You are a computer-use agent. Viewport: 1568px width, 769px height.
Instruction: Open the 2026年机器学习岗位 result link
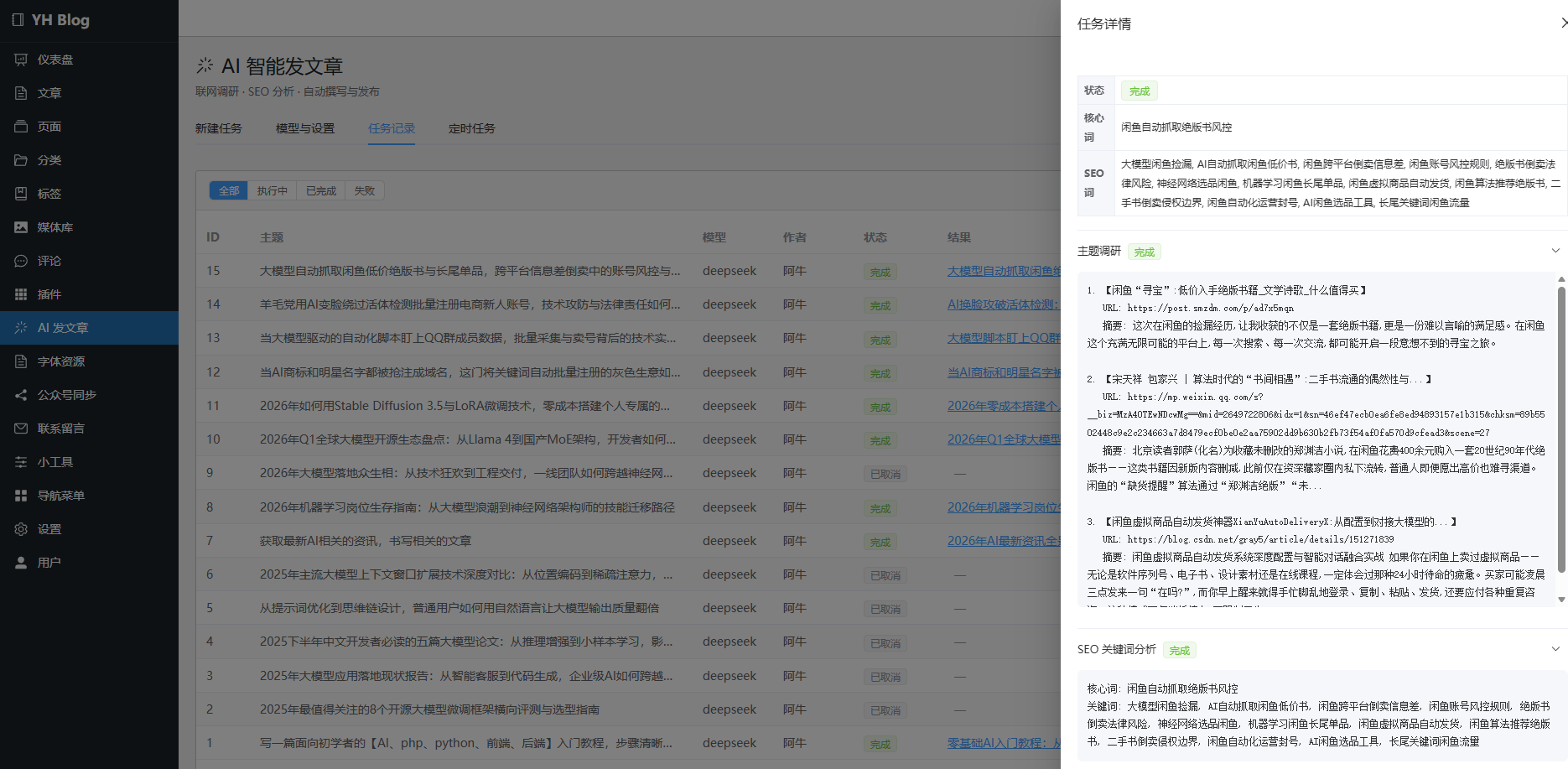pyautogui.click(x=1004, y=507)
